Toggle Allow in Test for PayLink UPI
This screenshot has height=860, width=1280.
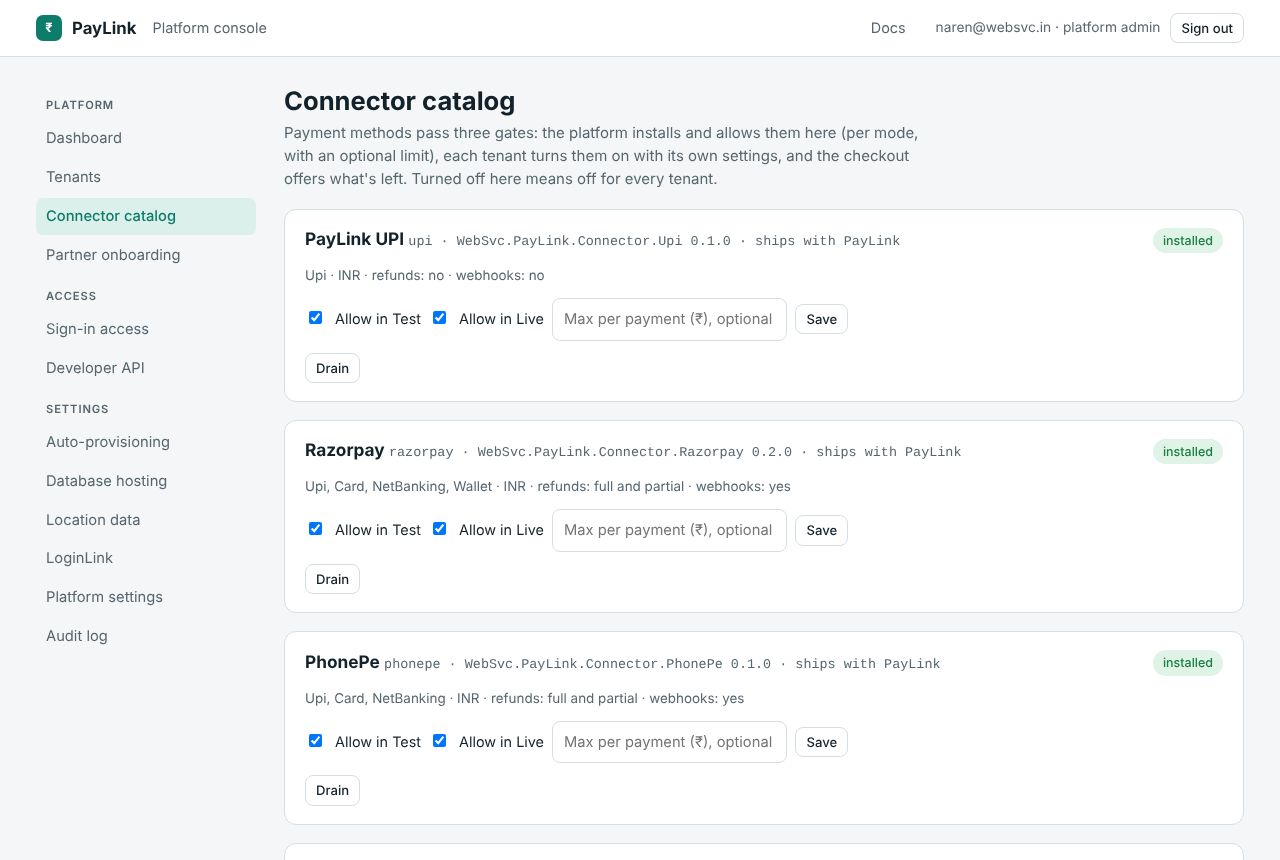click(315, 318)
